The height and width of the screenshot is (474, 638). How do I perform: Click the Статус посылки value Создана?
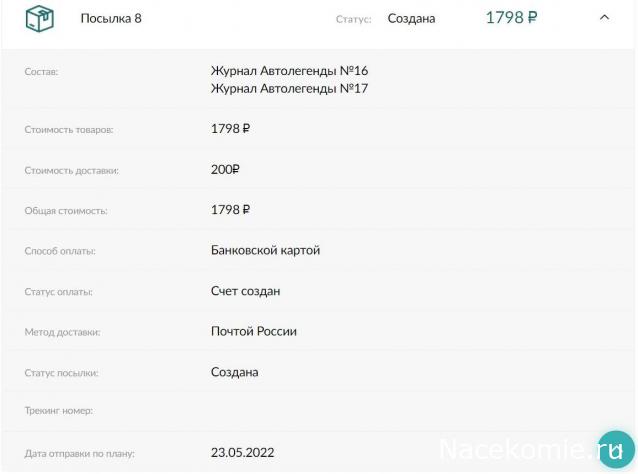click(x=234, y=372)
